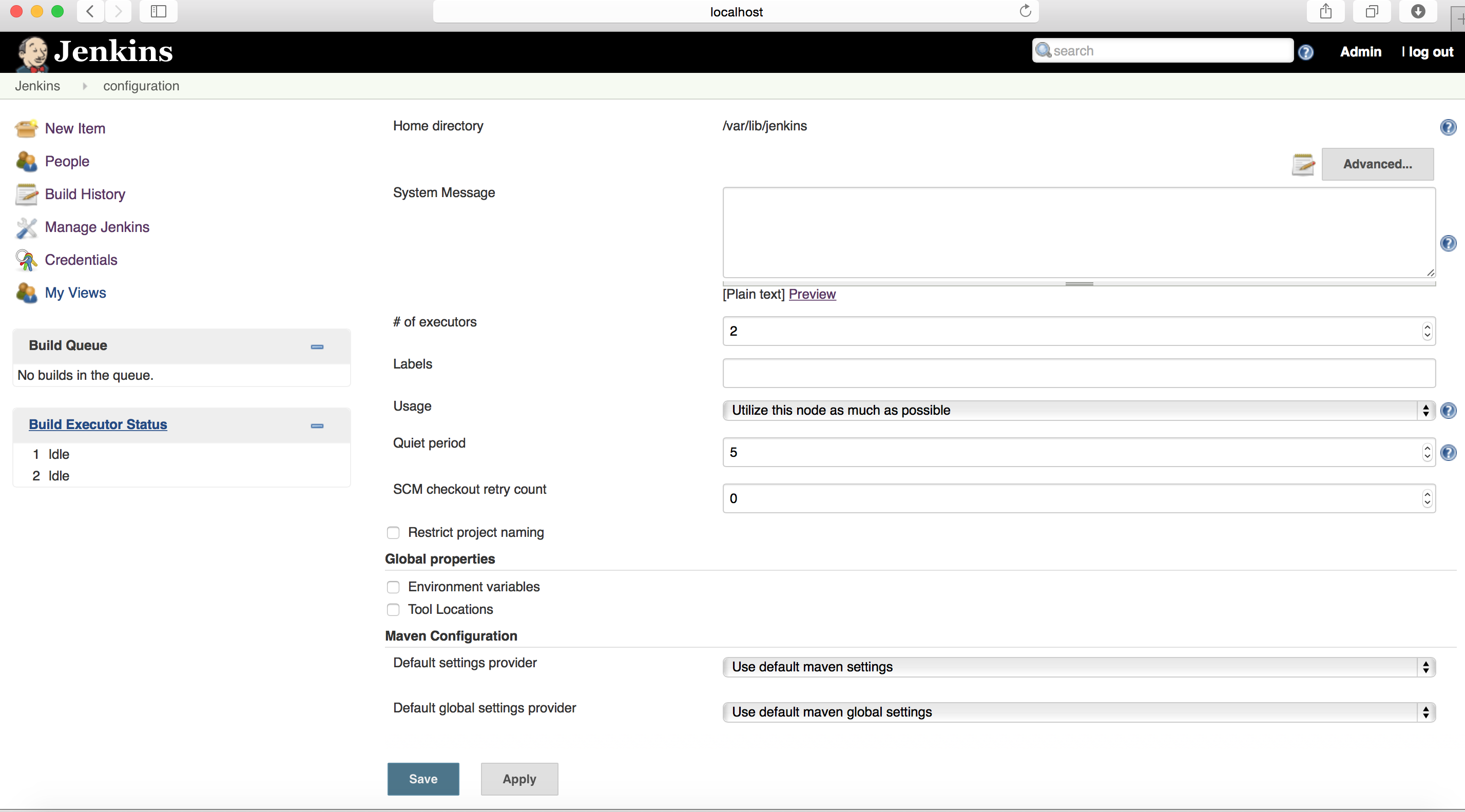Viewport: 1465px width, 812px height.
Task: Click the Quiet period field
Action: pyautogui.click(x=1079, y=453)
